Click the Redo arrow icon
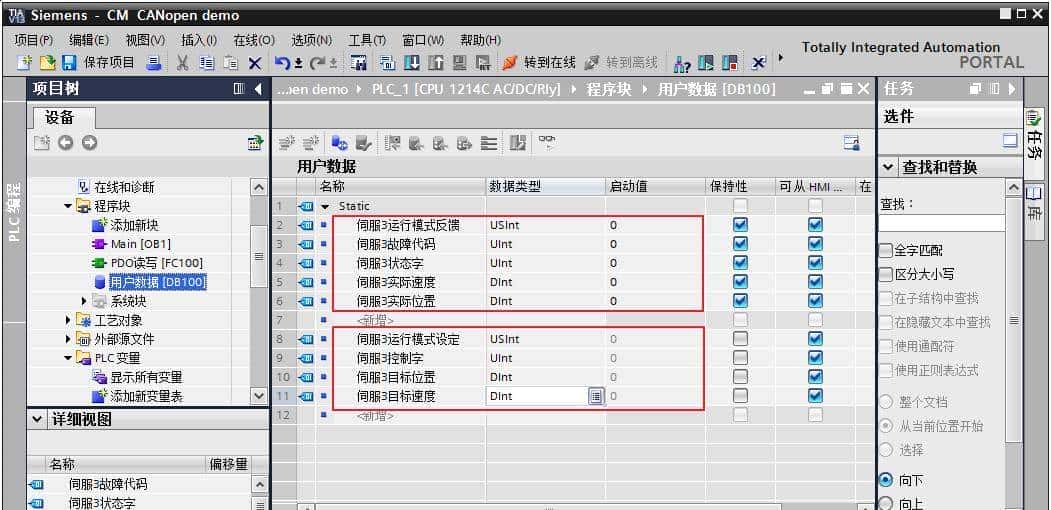Viewport: 1051px width, 510px height. [318, 63]
